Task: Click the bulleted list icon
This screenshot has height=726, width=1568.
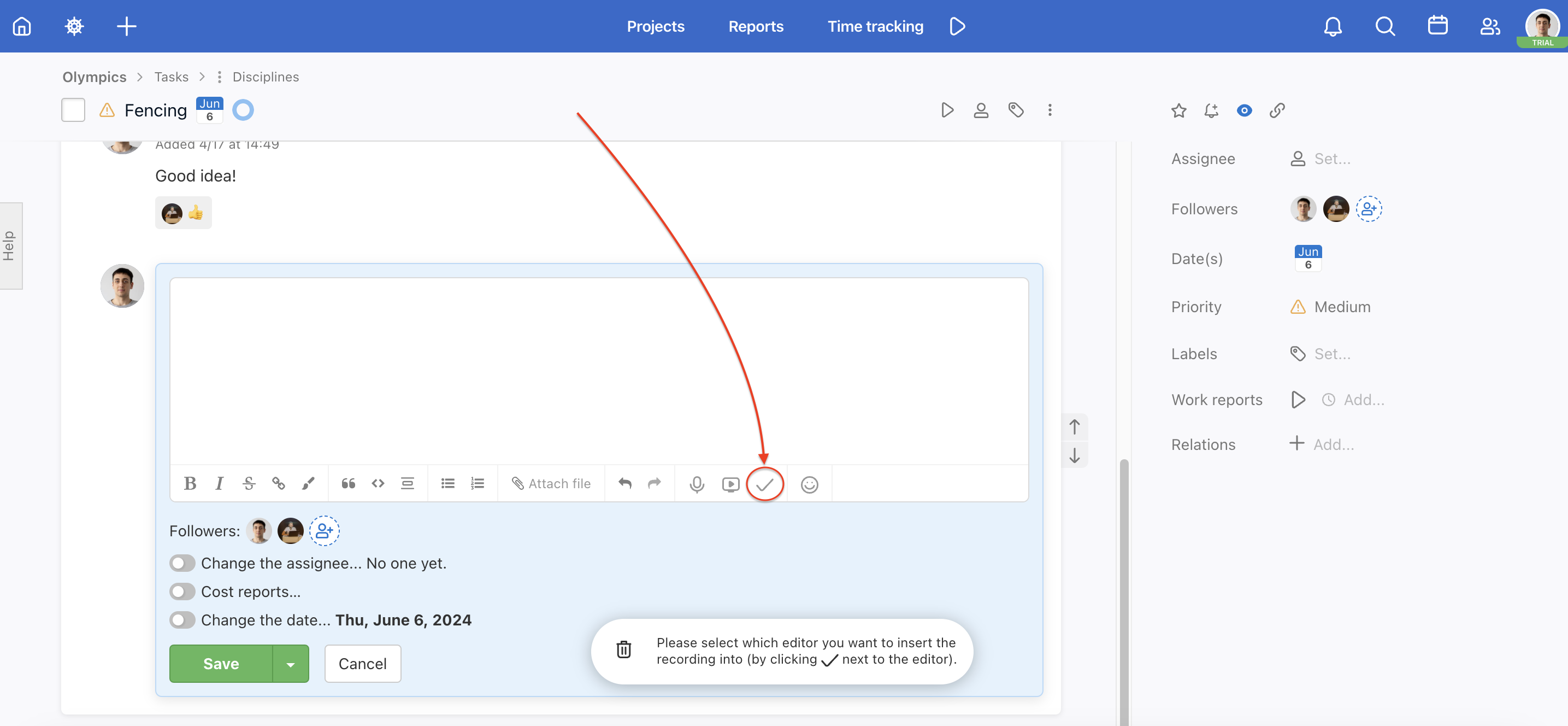Action: 447,483
